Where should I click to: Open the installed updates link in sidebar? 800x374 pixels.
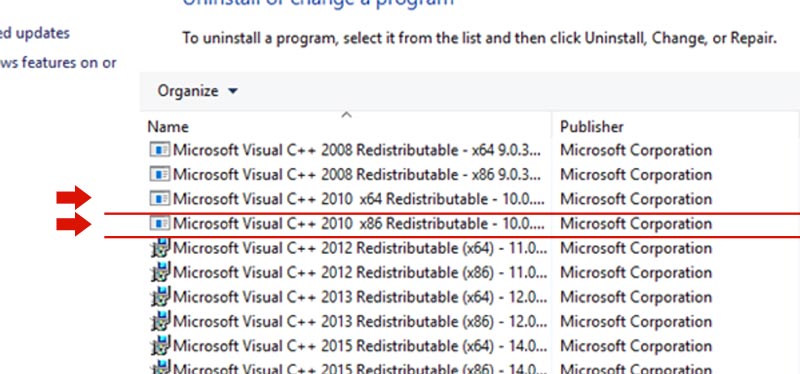(35, 33)
